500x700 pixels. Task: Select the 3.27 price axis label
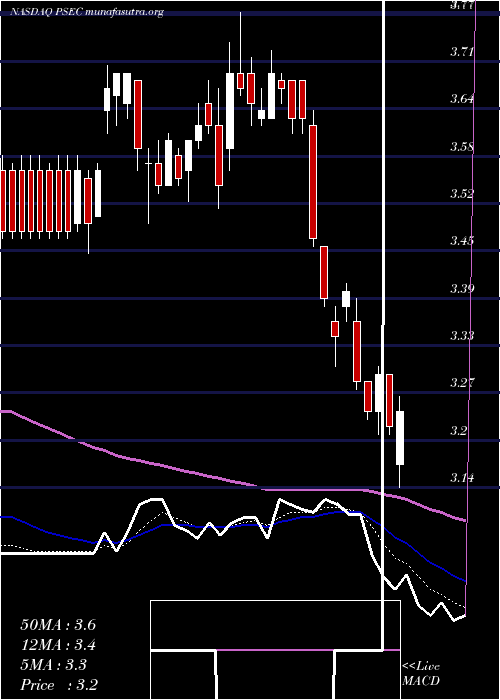pos(462,383)
